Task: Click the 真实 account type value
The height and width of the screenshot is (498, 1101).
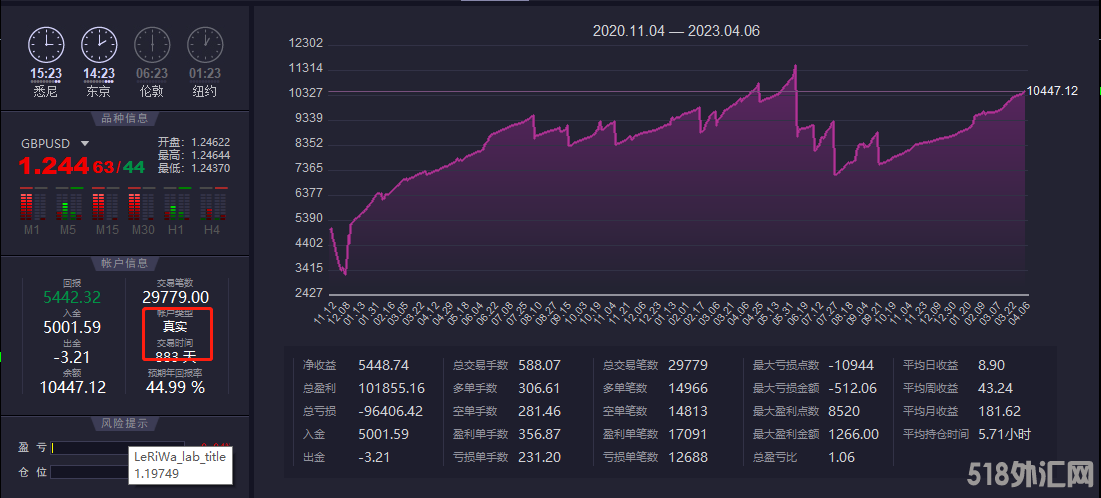Action: pyautogui.click(x=175, y=326)
